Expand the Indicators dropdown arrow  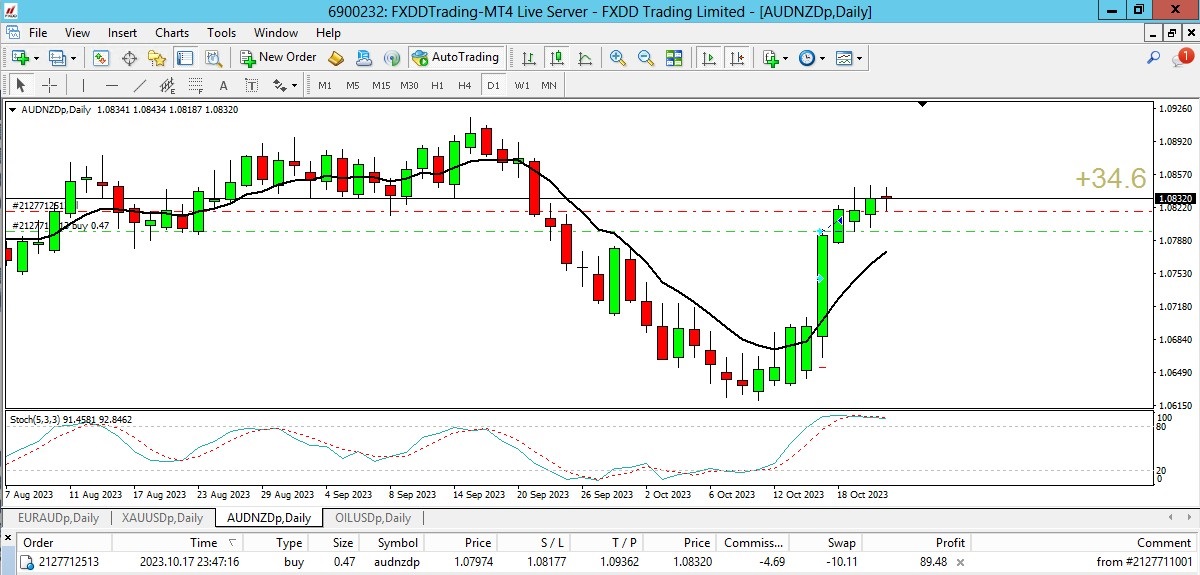click(786, 58)
